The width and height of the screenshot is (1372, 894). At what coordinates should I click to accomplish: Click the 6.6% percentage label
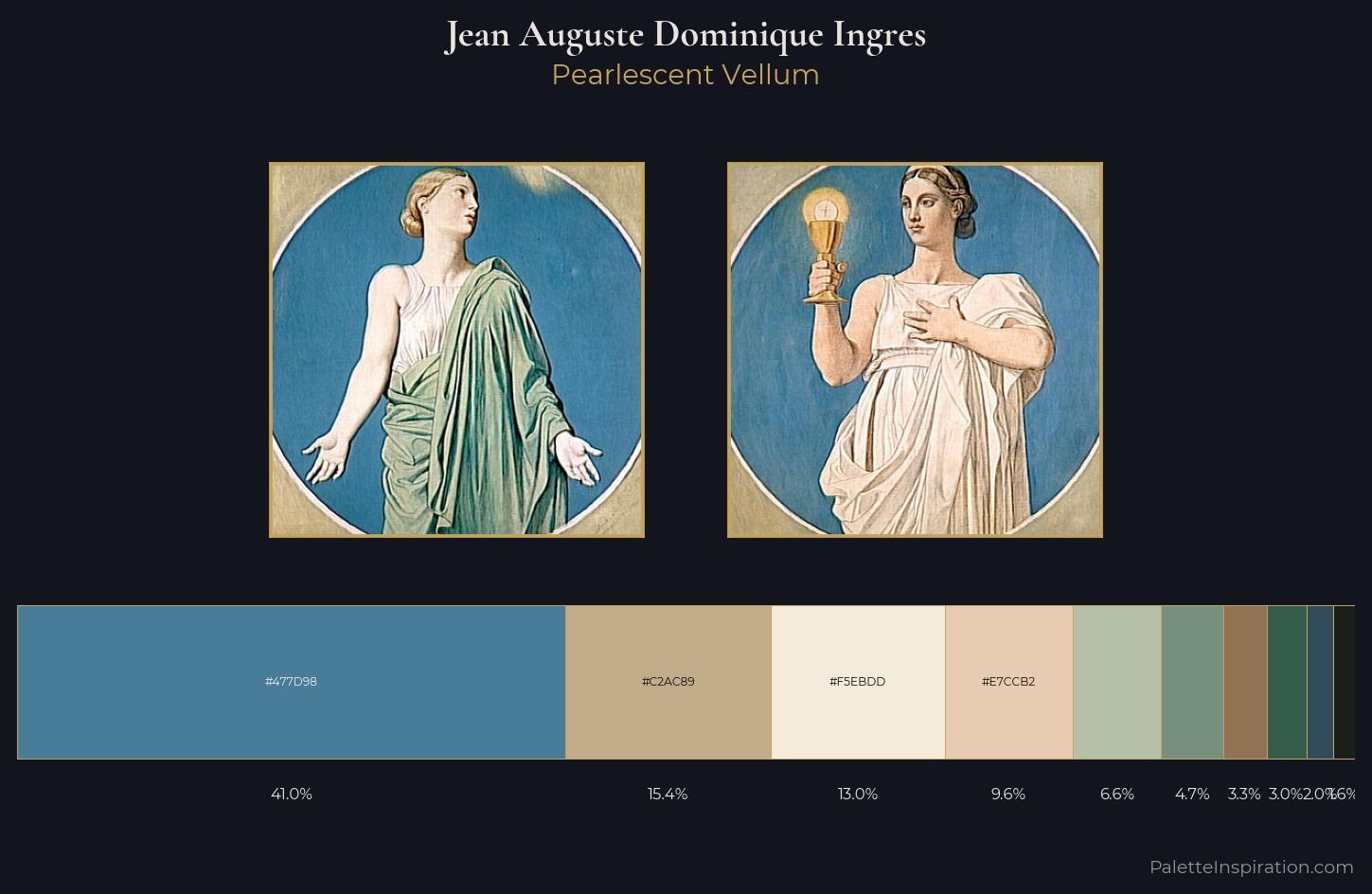click(1117, 794)
